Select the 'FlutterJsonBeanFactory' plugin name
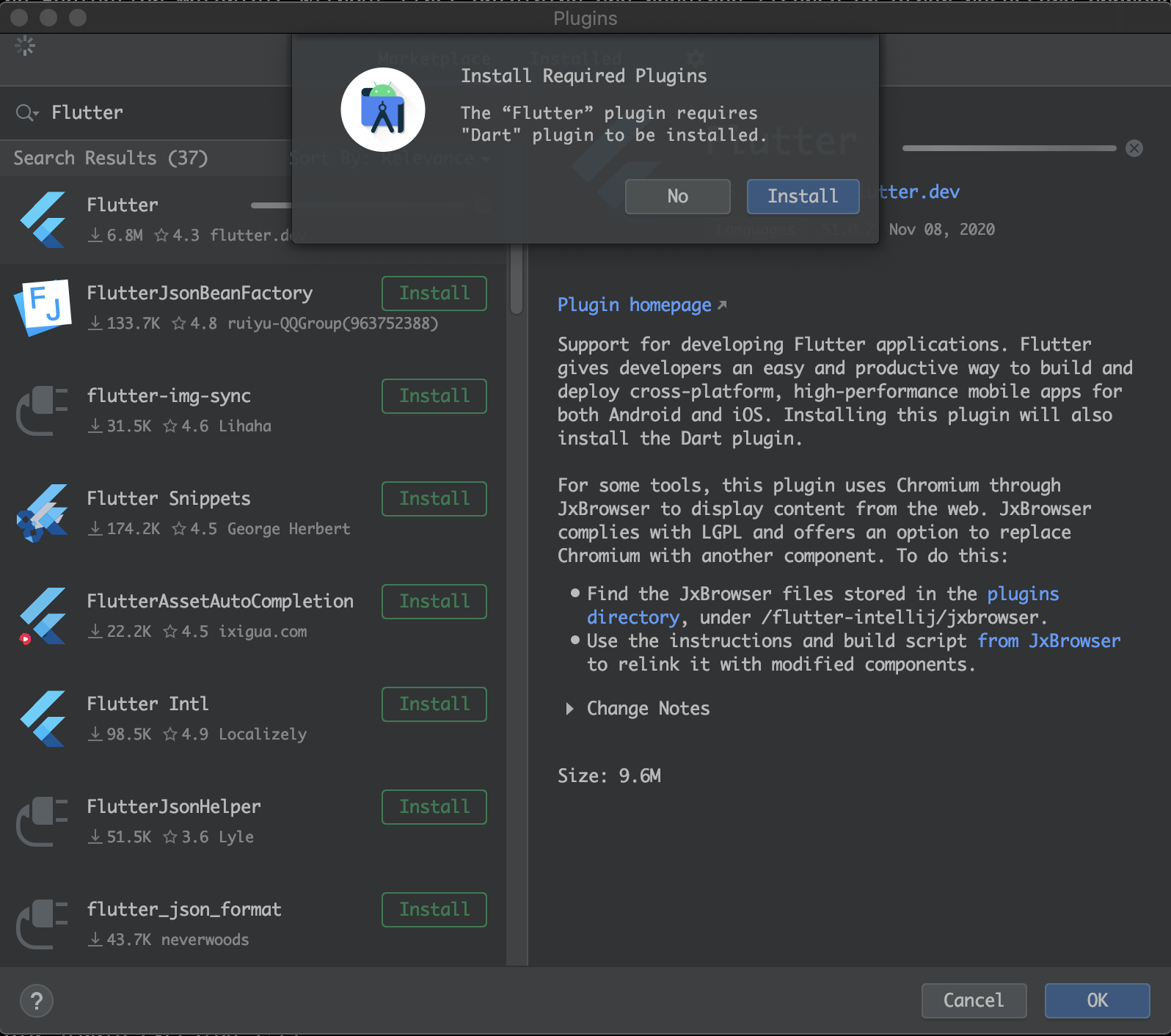Viewport: 1171px width, 1036px height. [200, 293]
